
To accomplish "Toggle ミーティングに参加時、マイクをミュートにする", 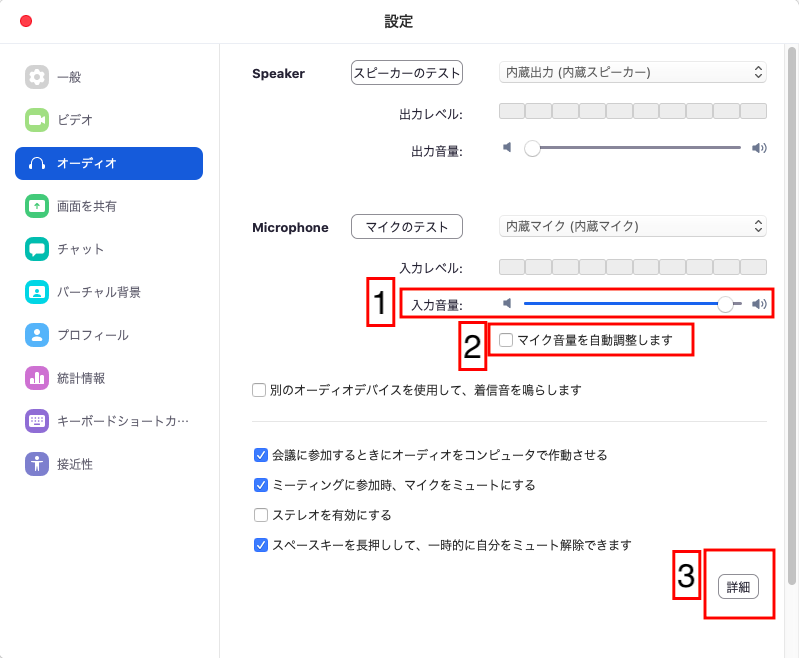I will tap(260, 485).
